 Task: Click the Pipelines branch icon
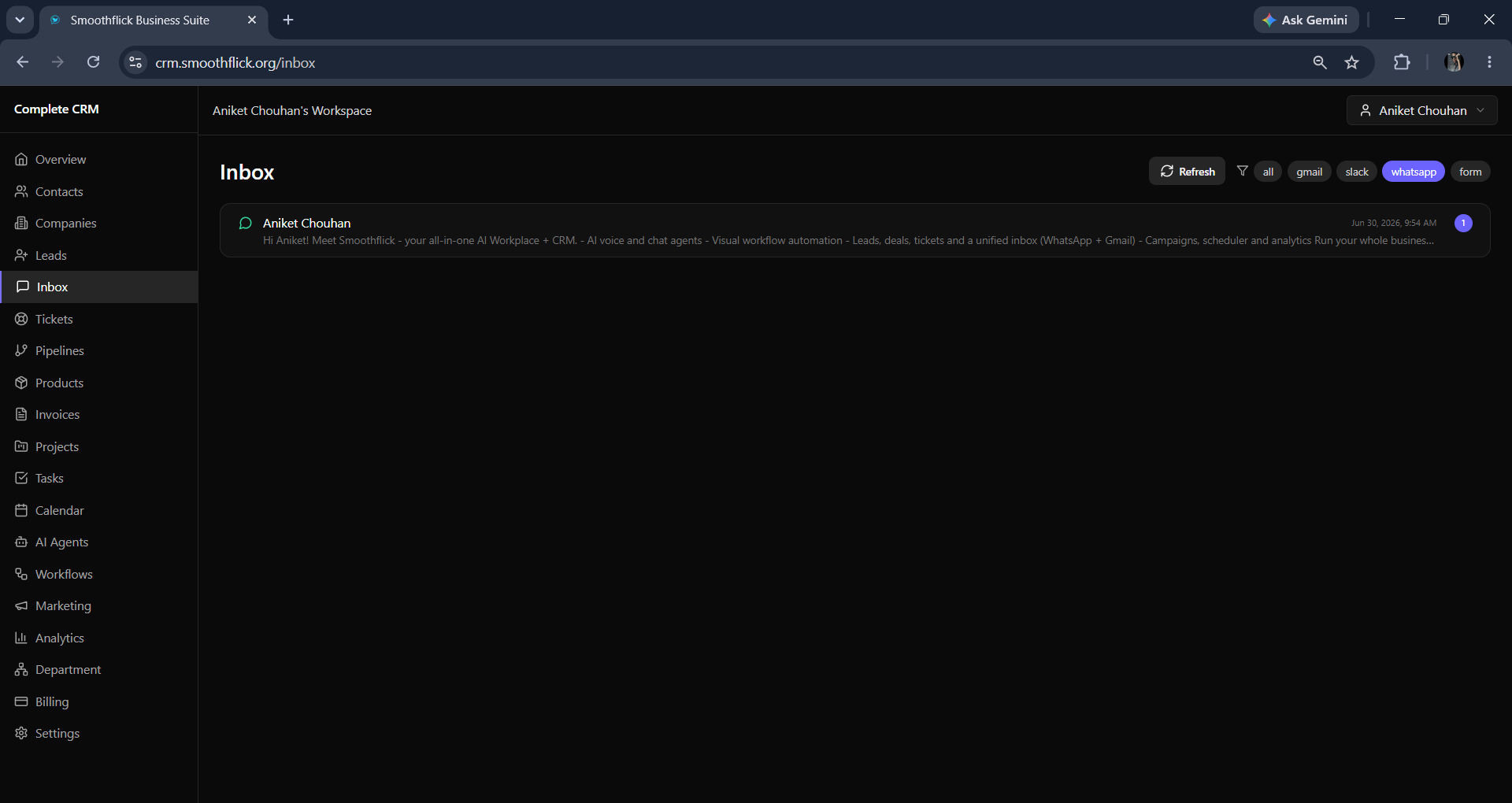[x=21, y=350]
